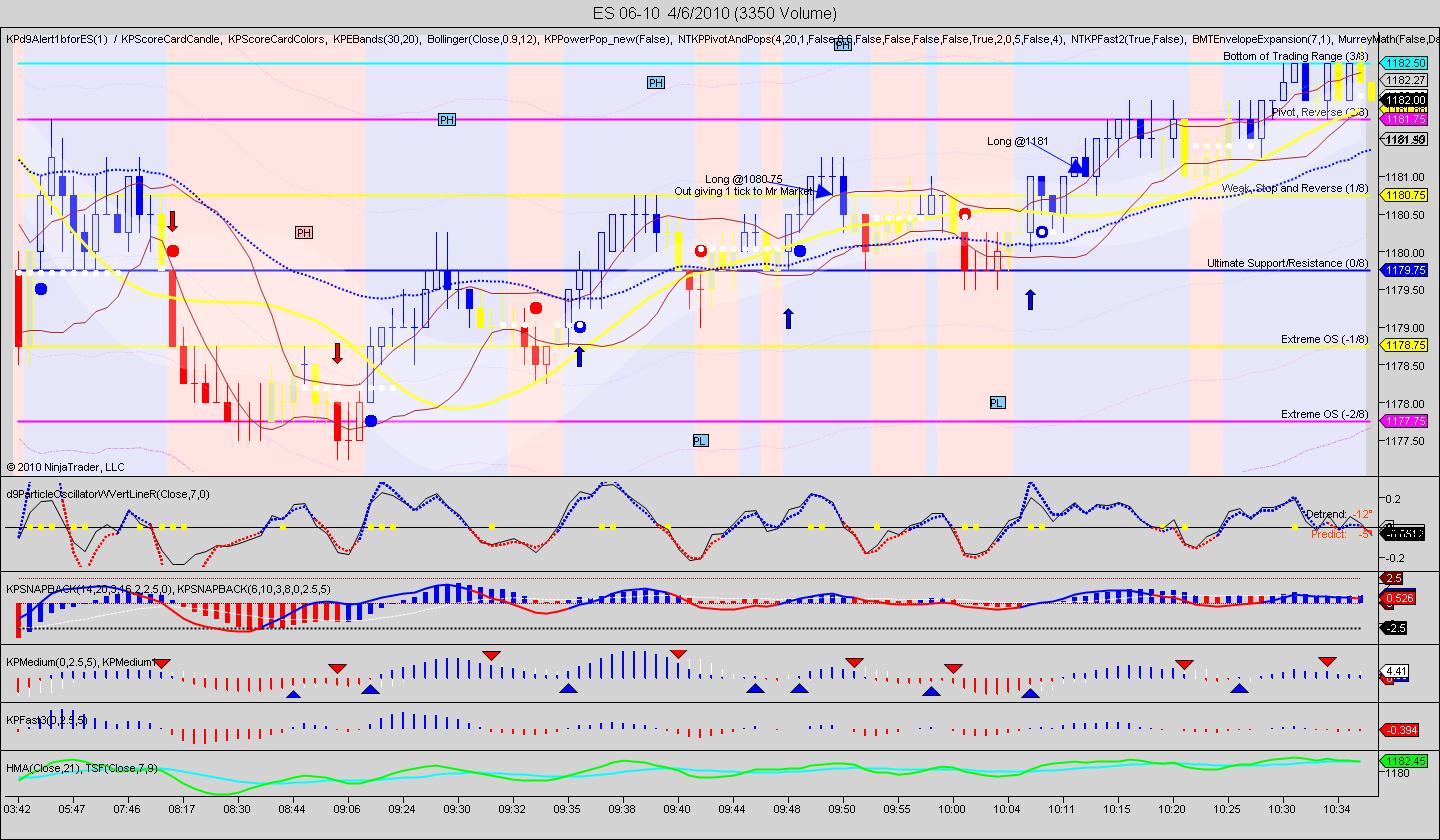Click KPMedium red triangle above 10:34

[1327, 662]
